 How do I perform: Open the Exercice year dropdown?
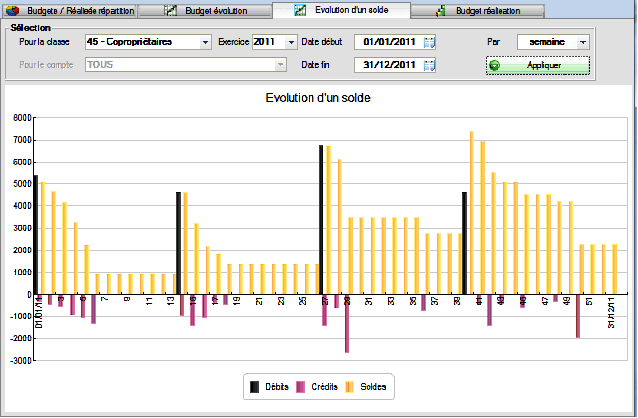point(292,42)
